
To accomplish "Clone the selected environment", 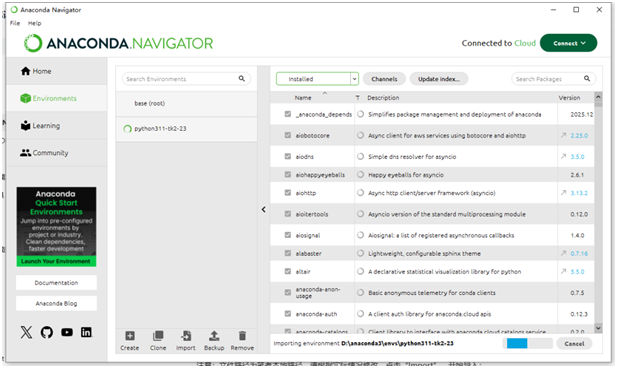I will (158, 341).
